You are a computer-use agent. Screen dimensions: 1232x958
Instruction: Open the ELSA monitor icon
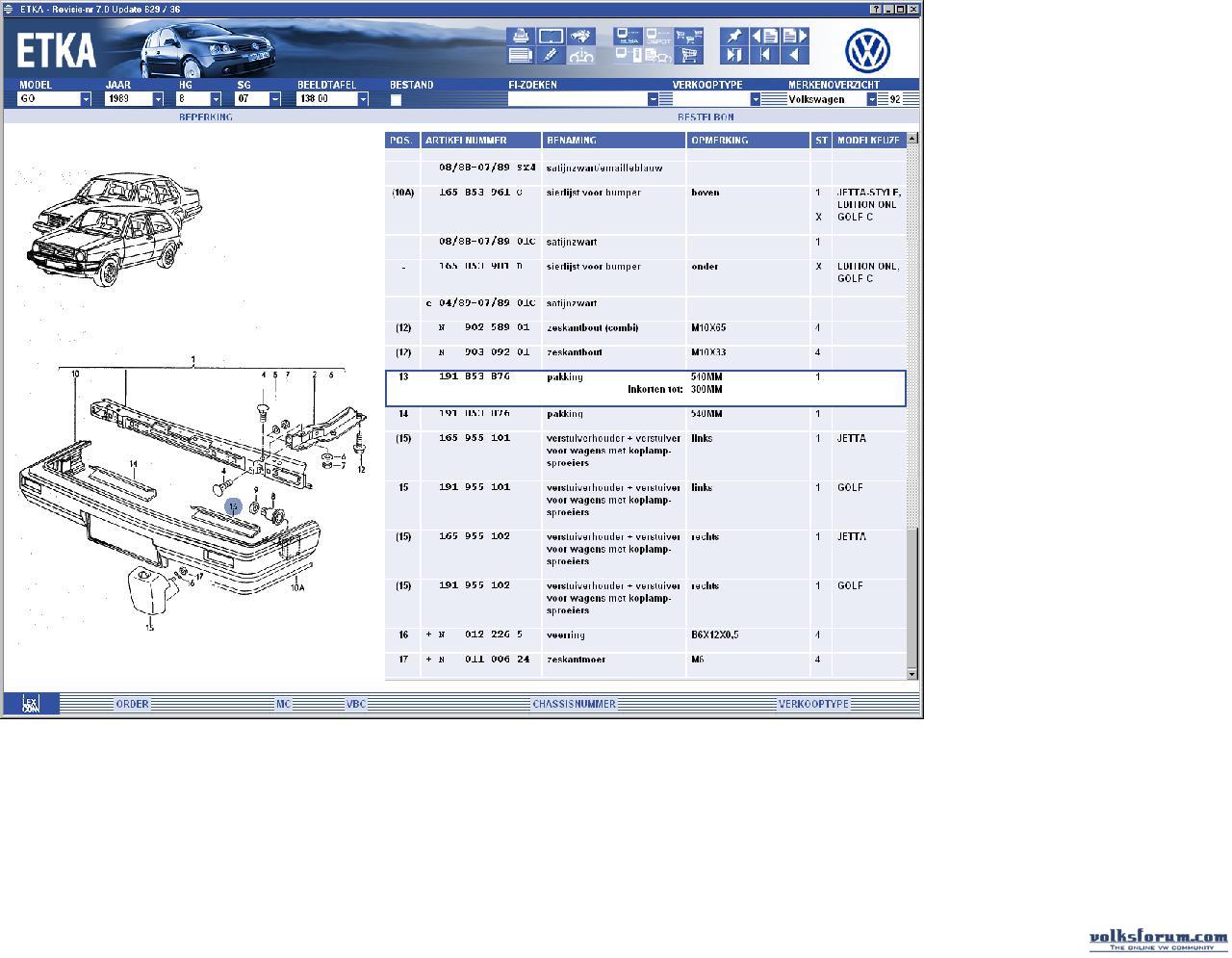click(629, 37)
